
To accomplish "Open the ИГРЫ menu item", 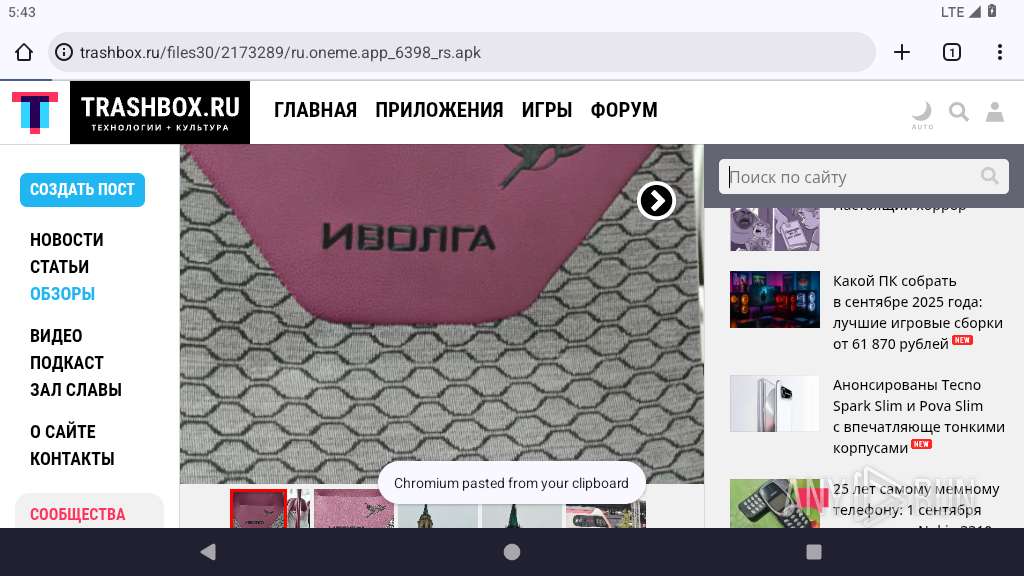I will 547,110.
